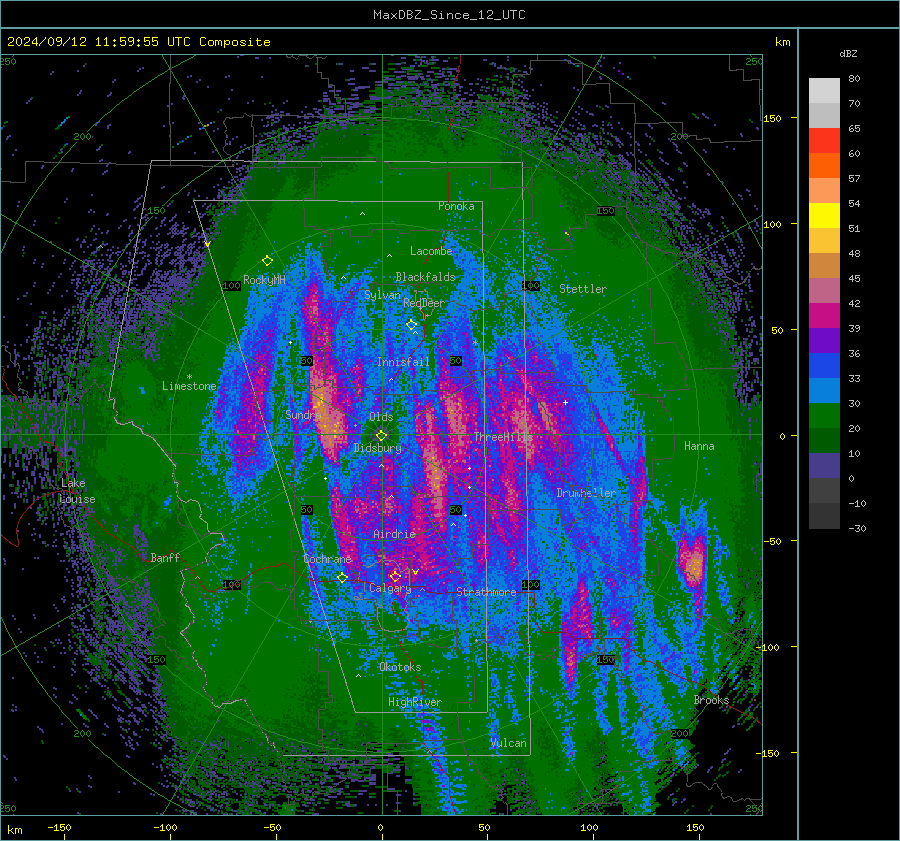The height and width of the screenshot is (841, 900).
Task: Select the yellow diamond marker at radar center near Didsbury
Action: pyautogui.click(x=381, y=436)
